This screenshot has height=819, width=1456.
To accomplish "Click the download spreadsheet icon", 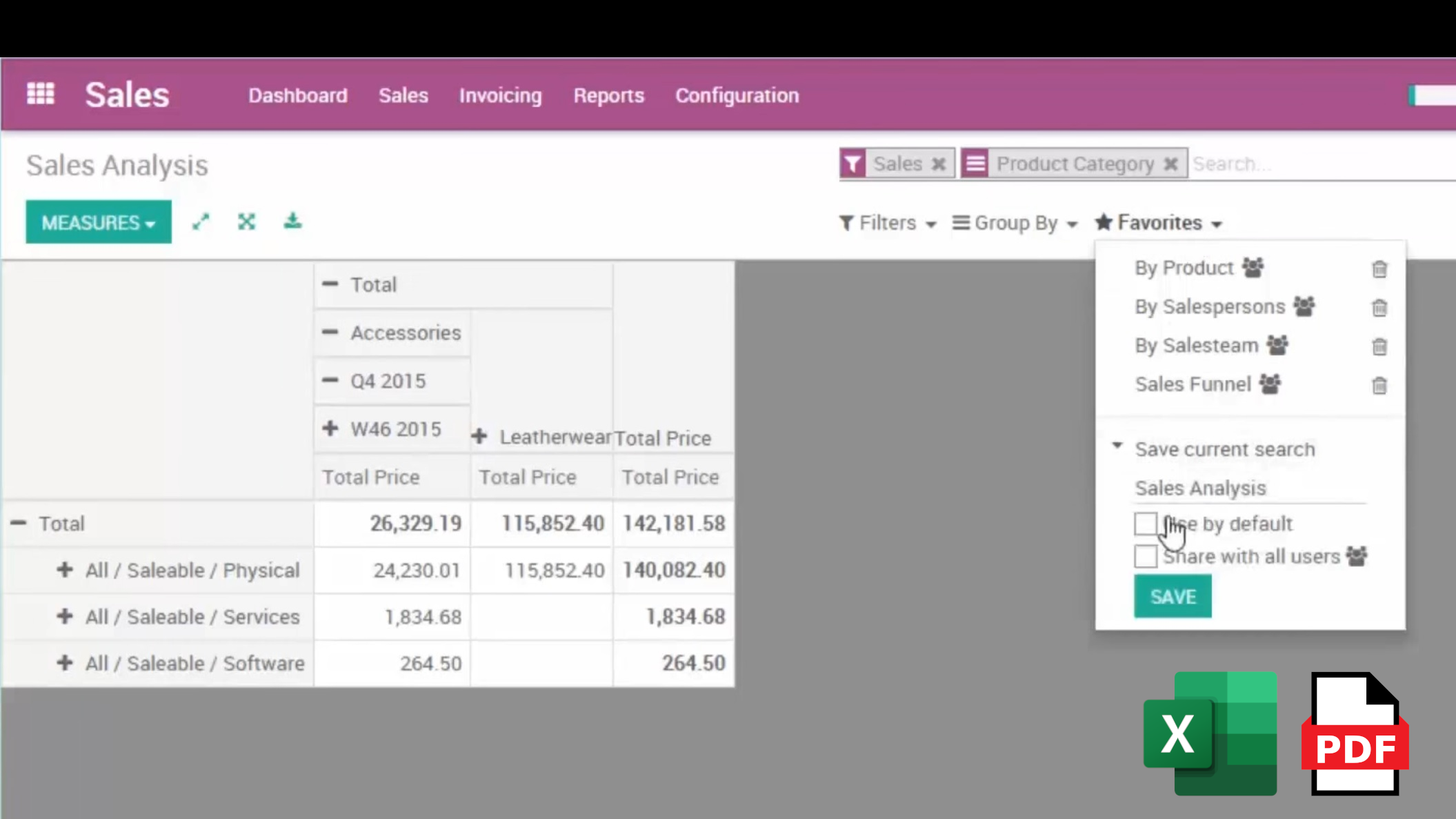I will pos(292,222).
